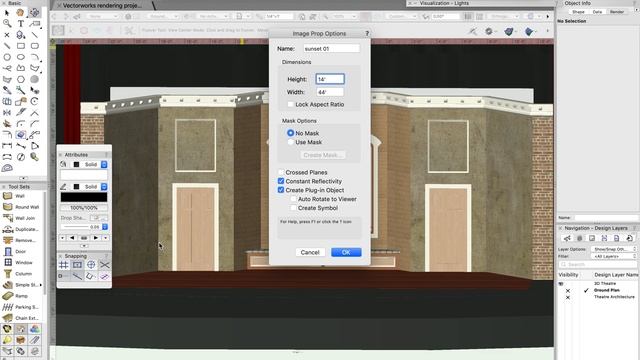Select the Flyover tool
Image resolution: width=640 pixels, height=360 pixels.
click(x=34, y=13)
